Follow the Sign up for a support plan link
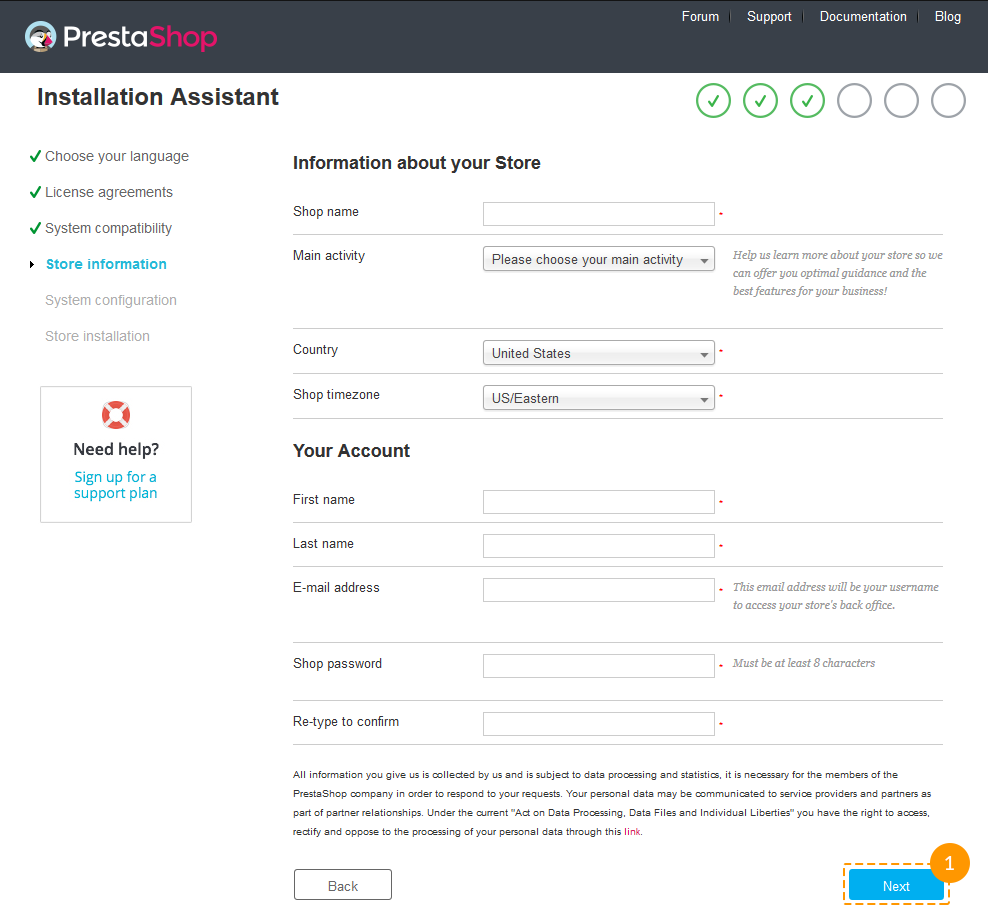 coord(115,485)
